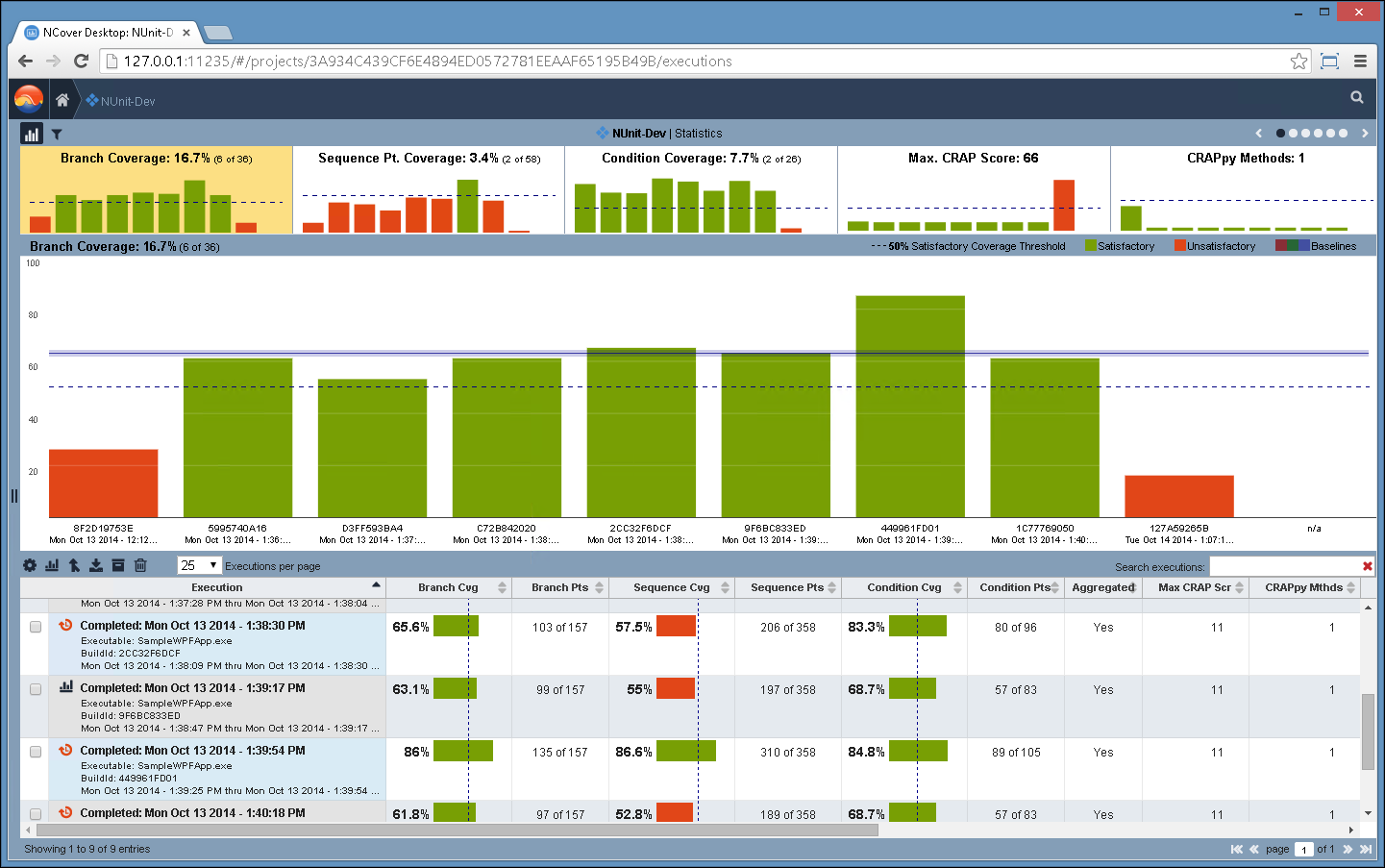Image resolution: width=1385 pixels, height=868 pixels.
Task: Select last statistics pagination dot
Action: point(1343,134)
